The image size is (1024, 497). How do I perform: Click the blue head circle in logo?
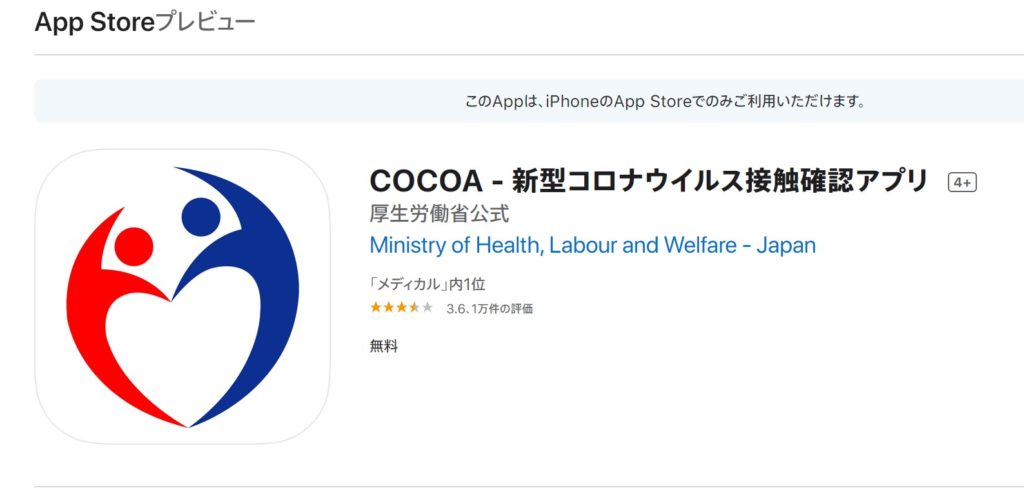[x=201, y=217]
